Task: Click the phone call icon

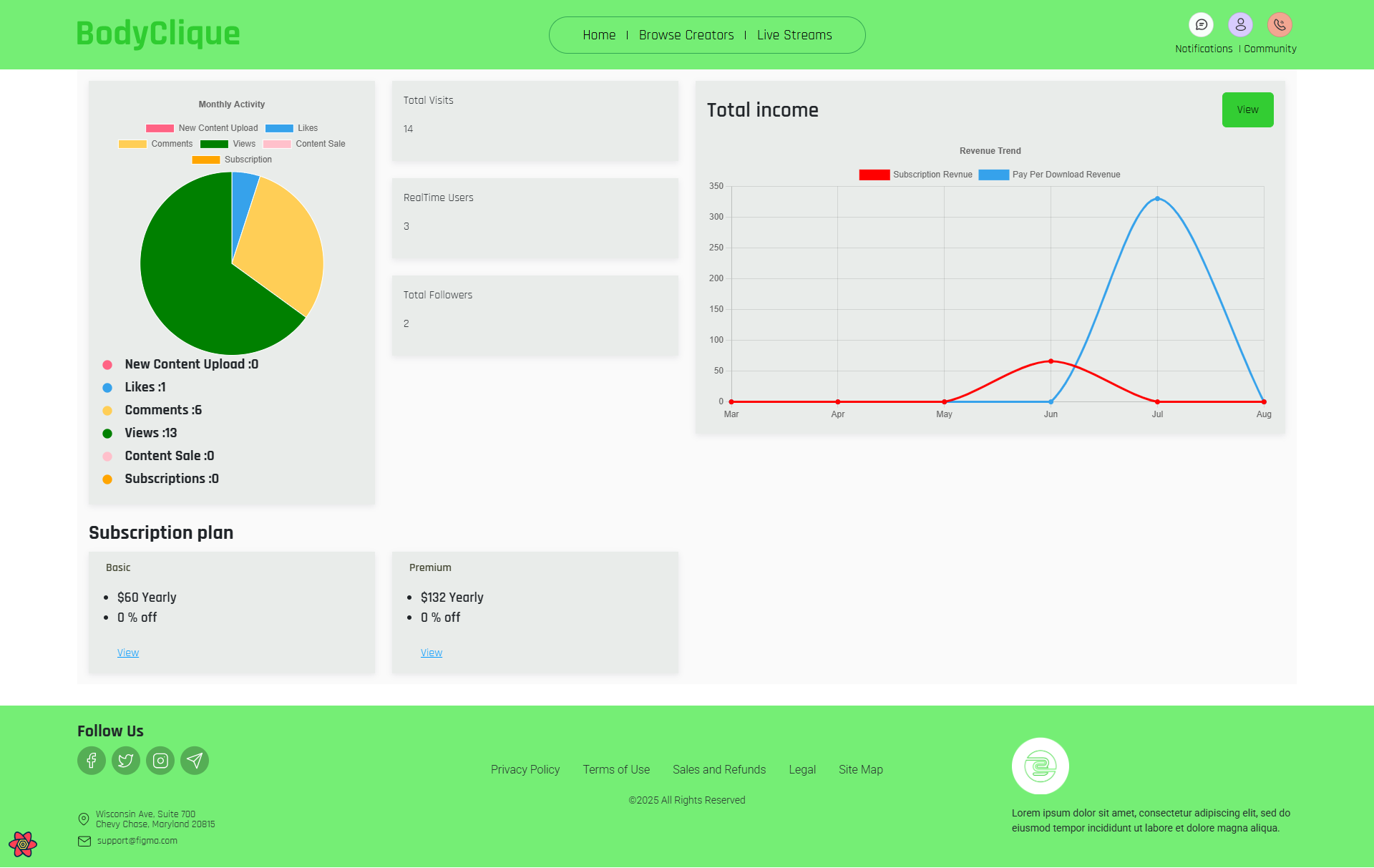Action: coord(1280,25)
